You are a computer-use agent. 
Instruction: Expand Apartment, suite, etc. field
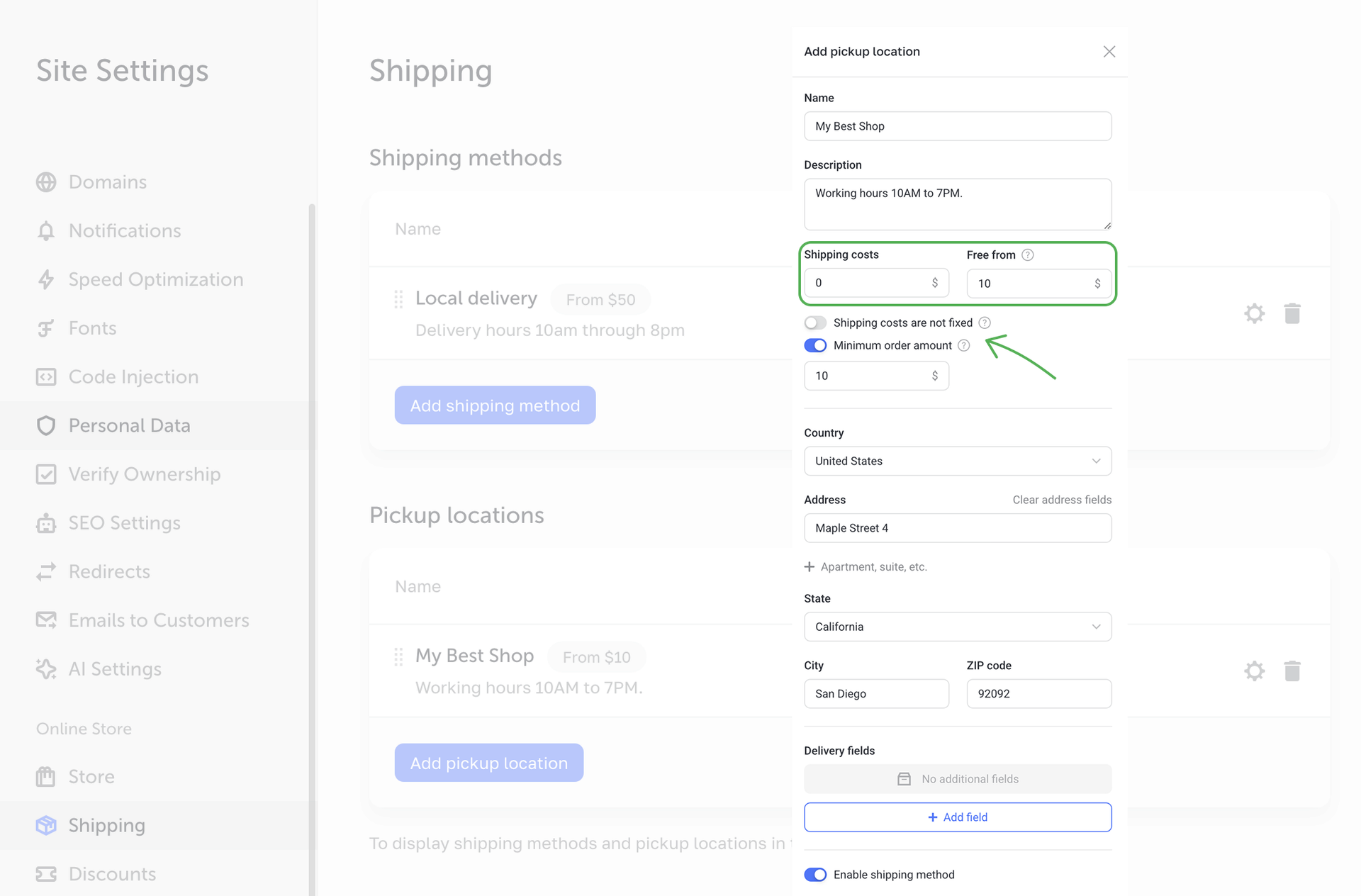click(x=866, y=566)
